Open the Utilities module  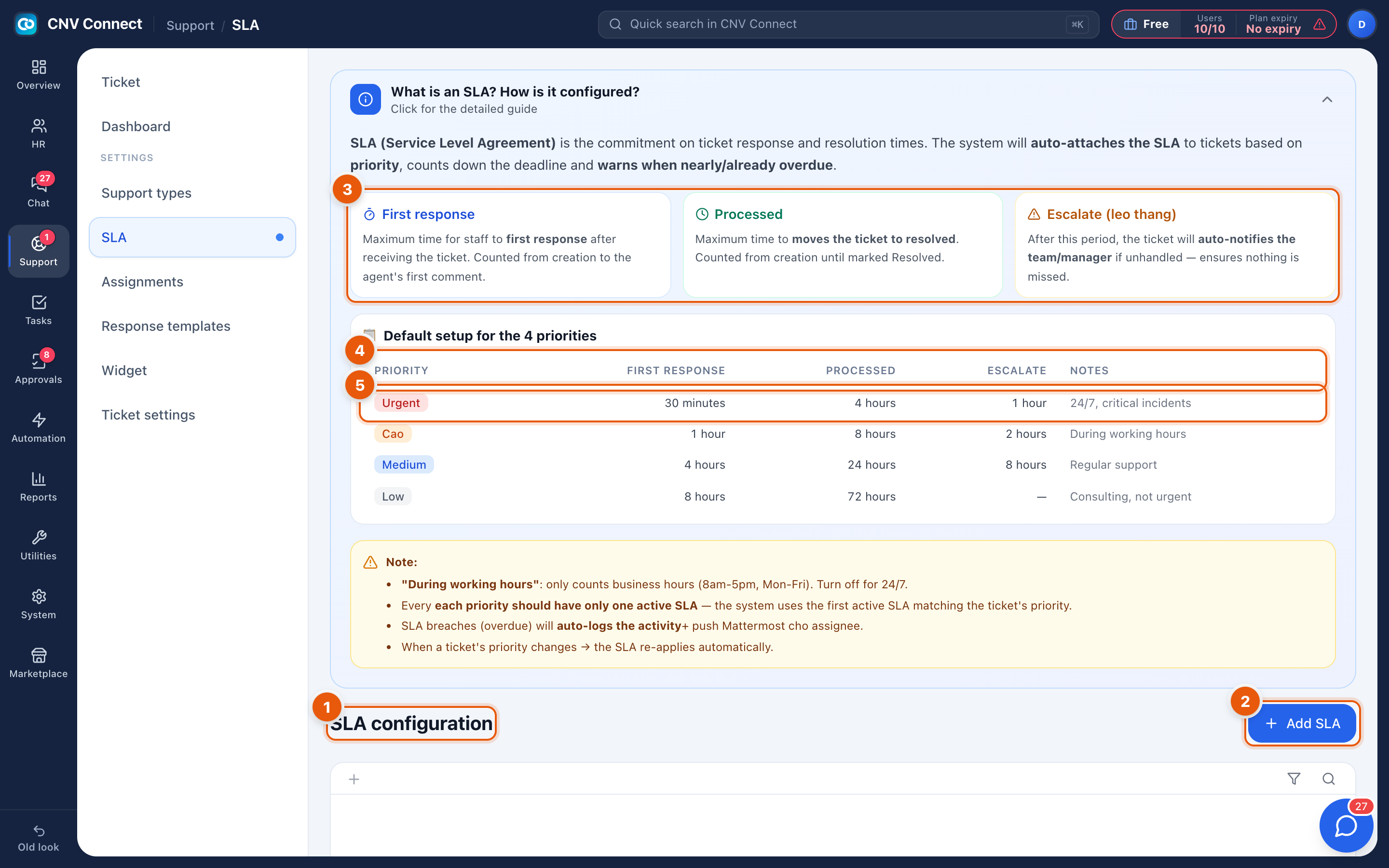coord(39,545)
